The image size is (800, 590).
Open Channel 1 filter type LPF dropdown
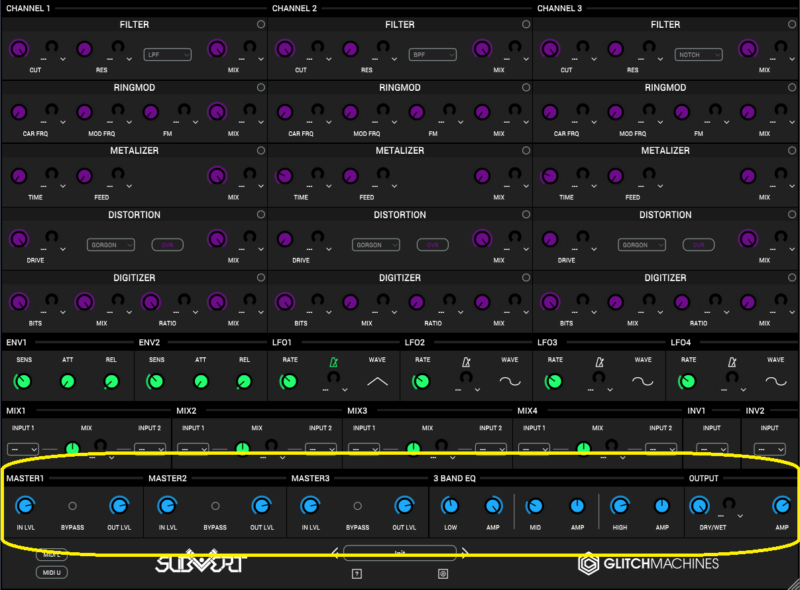tap(167, 54)
